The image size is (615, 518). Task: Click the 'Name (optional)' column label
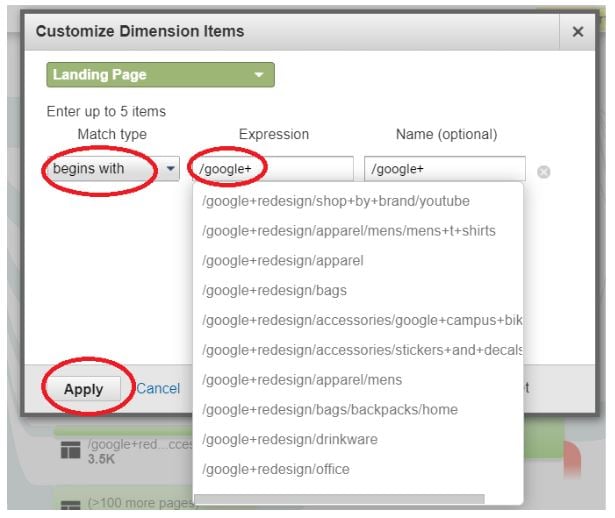point(446,134)
